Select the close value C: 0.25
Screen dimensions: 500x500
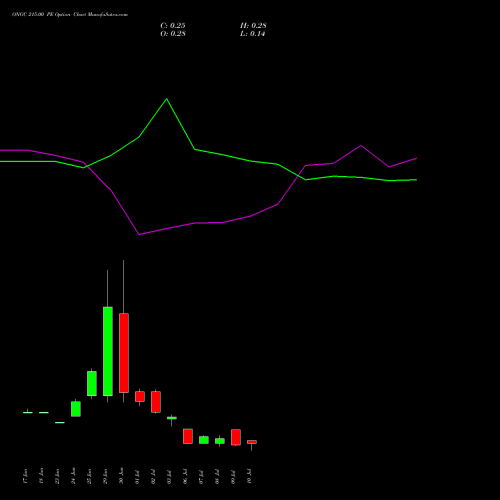point(173,26)
